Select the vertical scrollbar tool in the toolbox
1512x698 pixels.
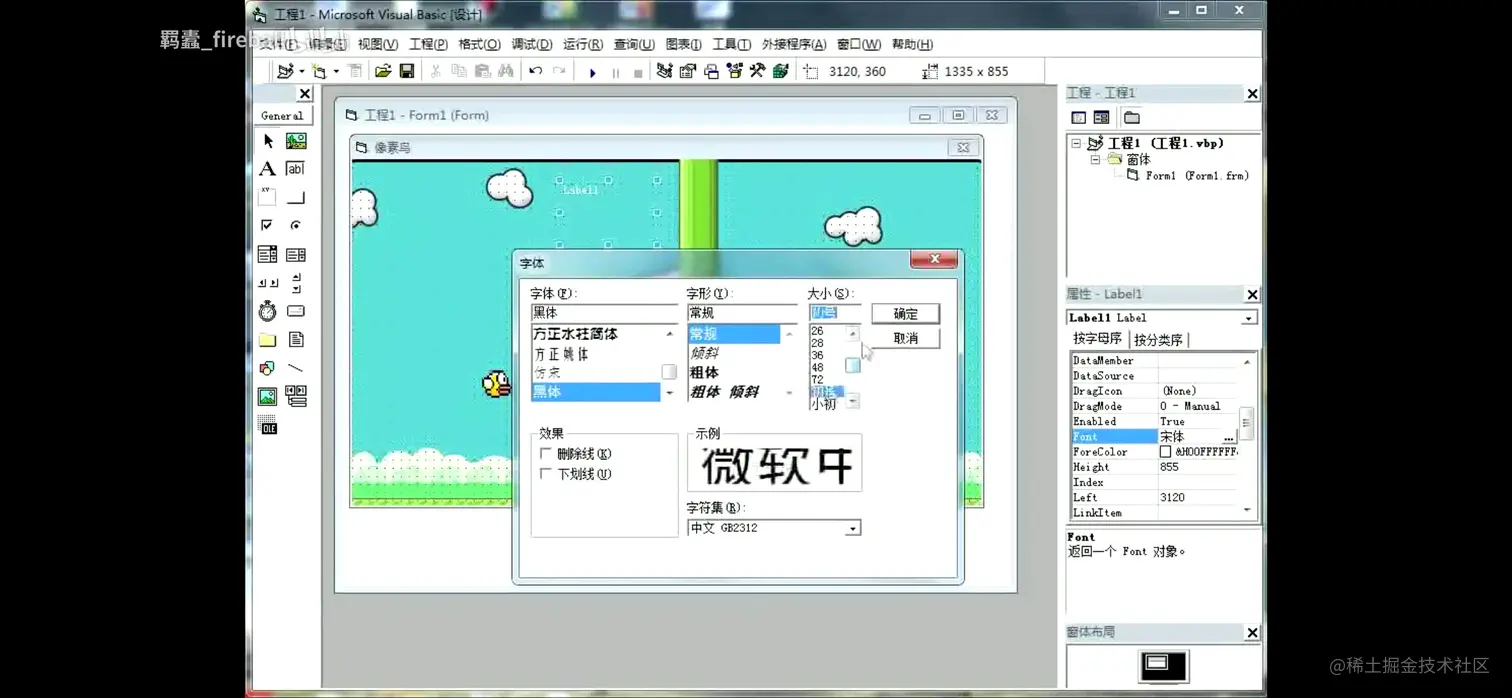click(296, 283)
